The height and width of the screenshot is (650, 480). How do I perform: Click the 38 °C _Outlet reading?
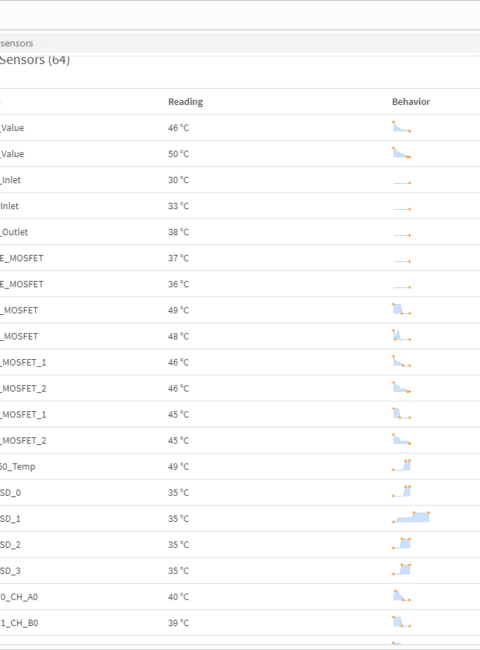178,232
